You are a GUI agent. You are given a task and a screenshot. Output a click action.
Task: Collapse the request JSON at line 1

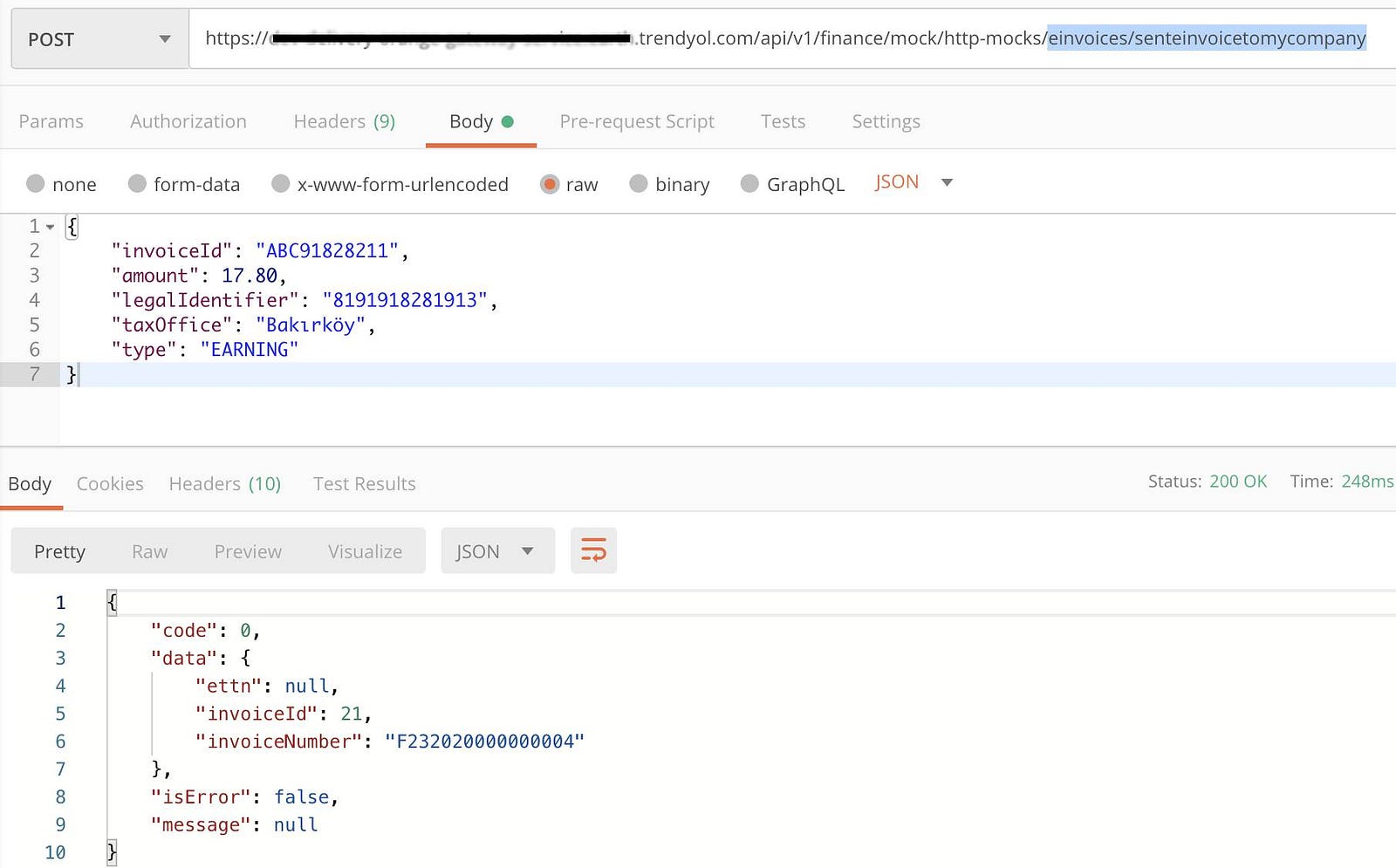pyautogui.click(x=51, y=227)
